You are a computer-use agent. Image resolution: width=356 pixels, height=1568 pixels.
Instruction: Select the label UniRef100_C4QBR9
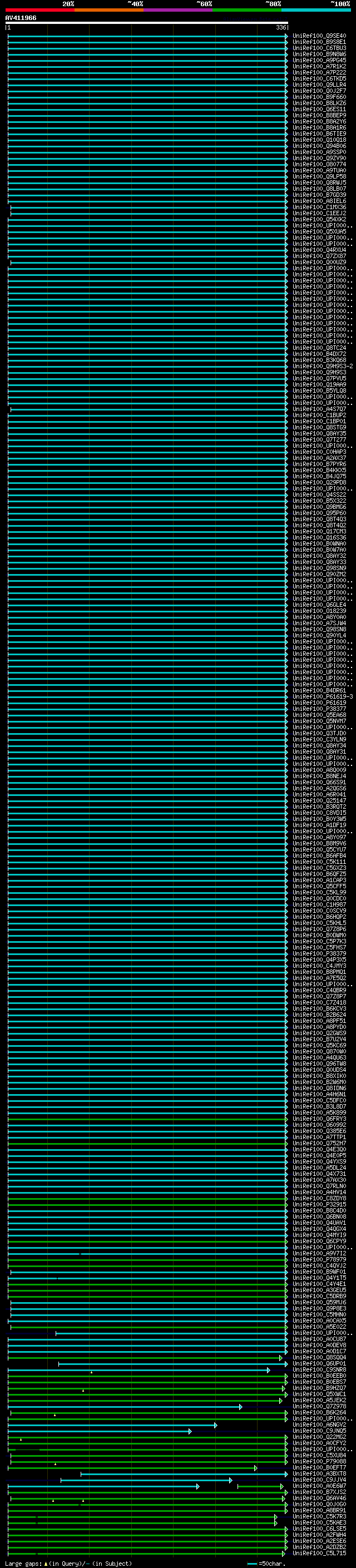(319, 990)
